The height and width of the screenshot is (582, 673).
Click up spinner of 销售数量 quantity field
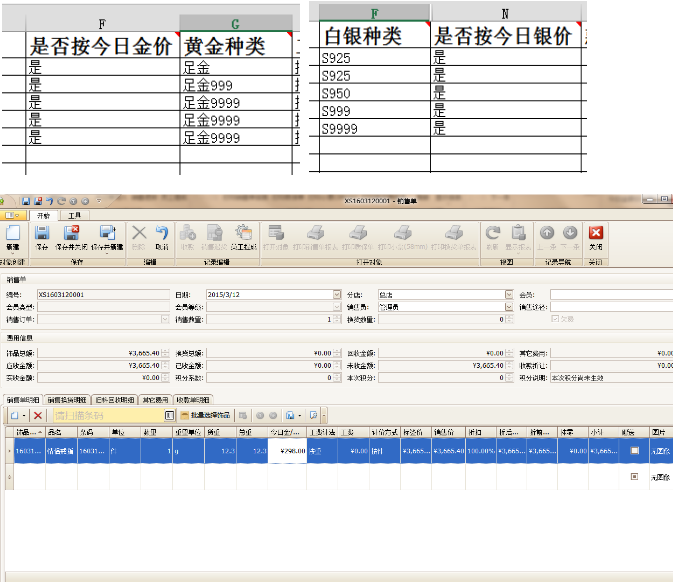(337, 317)
